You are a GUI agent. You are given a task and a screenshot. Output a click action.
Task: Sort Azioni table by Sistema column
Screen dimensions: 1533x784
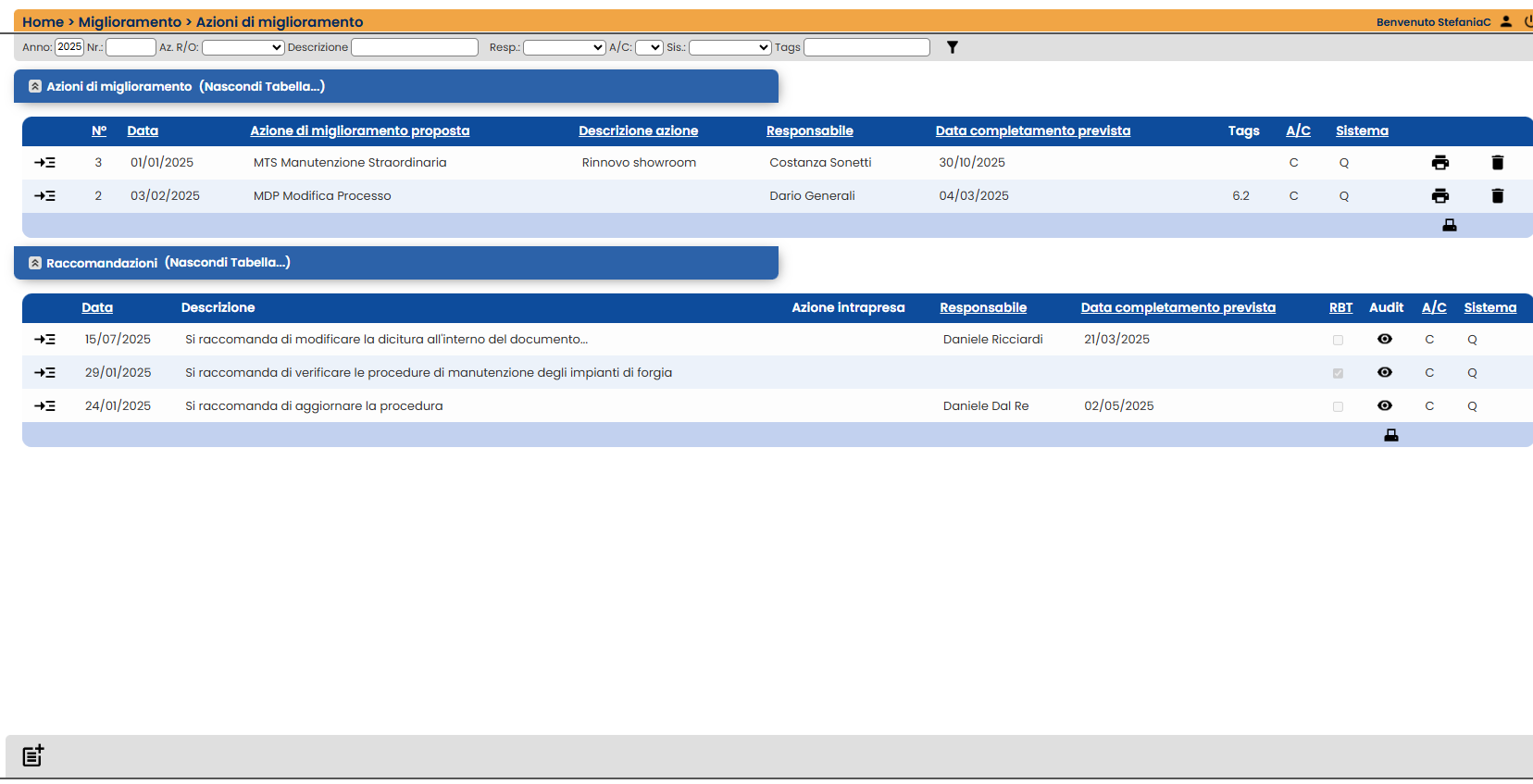click(x=1362, y=131)
